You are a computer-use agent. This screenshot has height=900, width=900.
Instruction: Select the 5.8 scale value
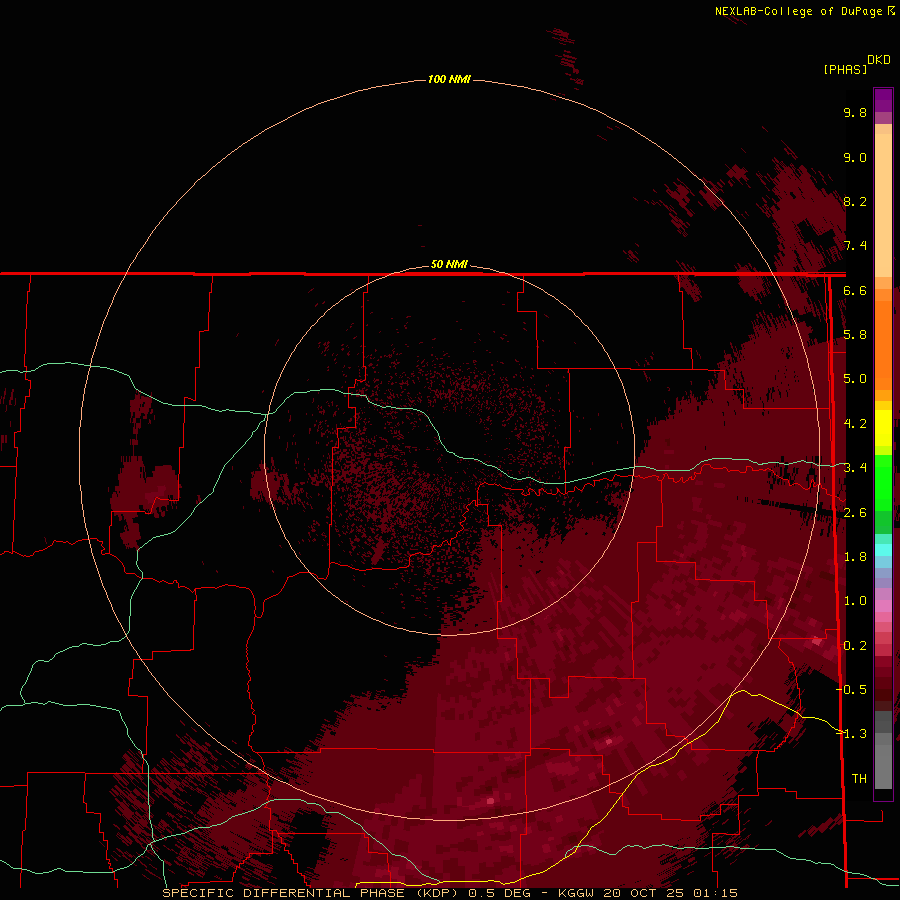pyautogui.click(x=855, y=335)
